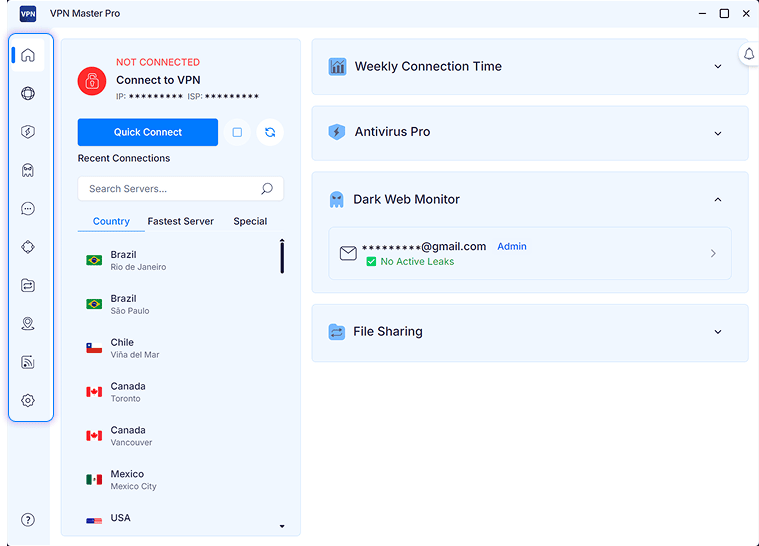Click the envelope mail icon

(x=348, y=253)
